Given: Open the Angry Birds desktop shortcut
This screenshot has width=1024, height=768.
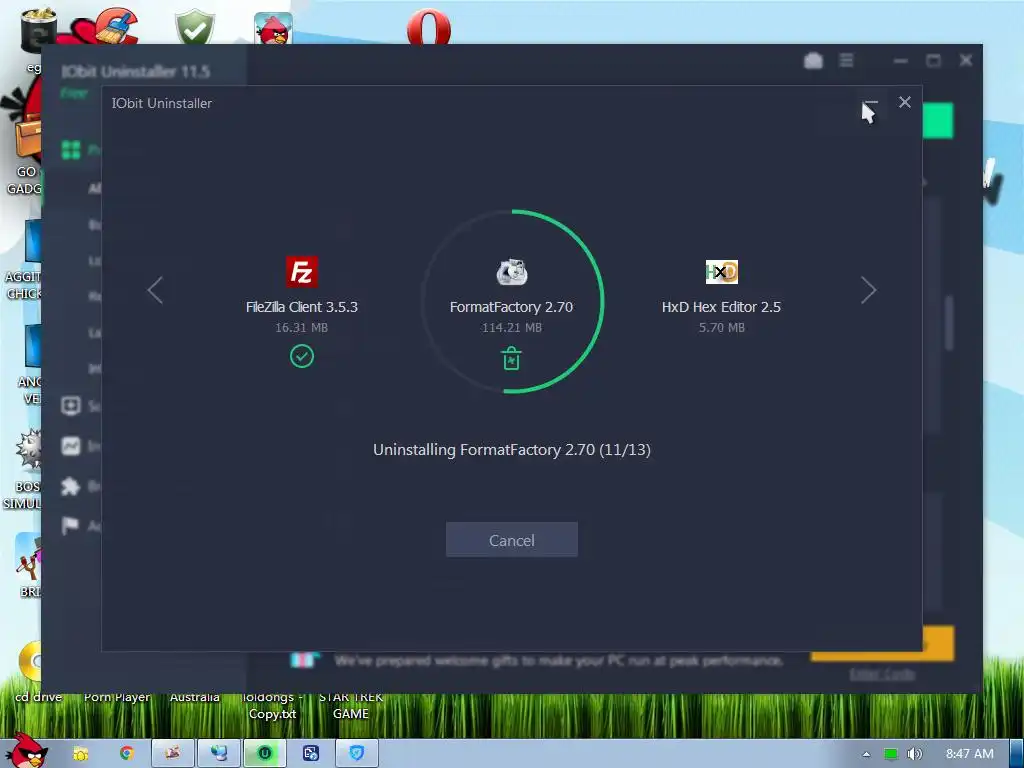Looking at the screenshot, I should pos(273,29).
